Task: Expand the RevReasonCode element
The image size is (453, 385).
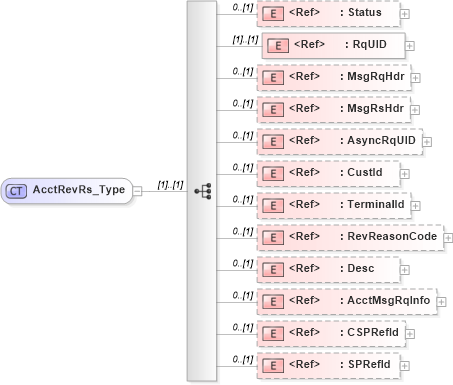Action: (x=448, y=238)
